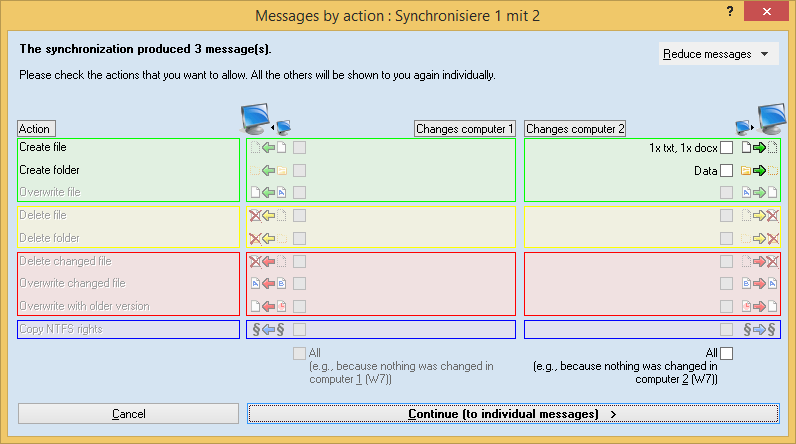Click the create file arrow icon for computer 1

267,148
